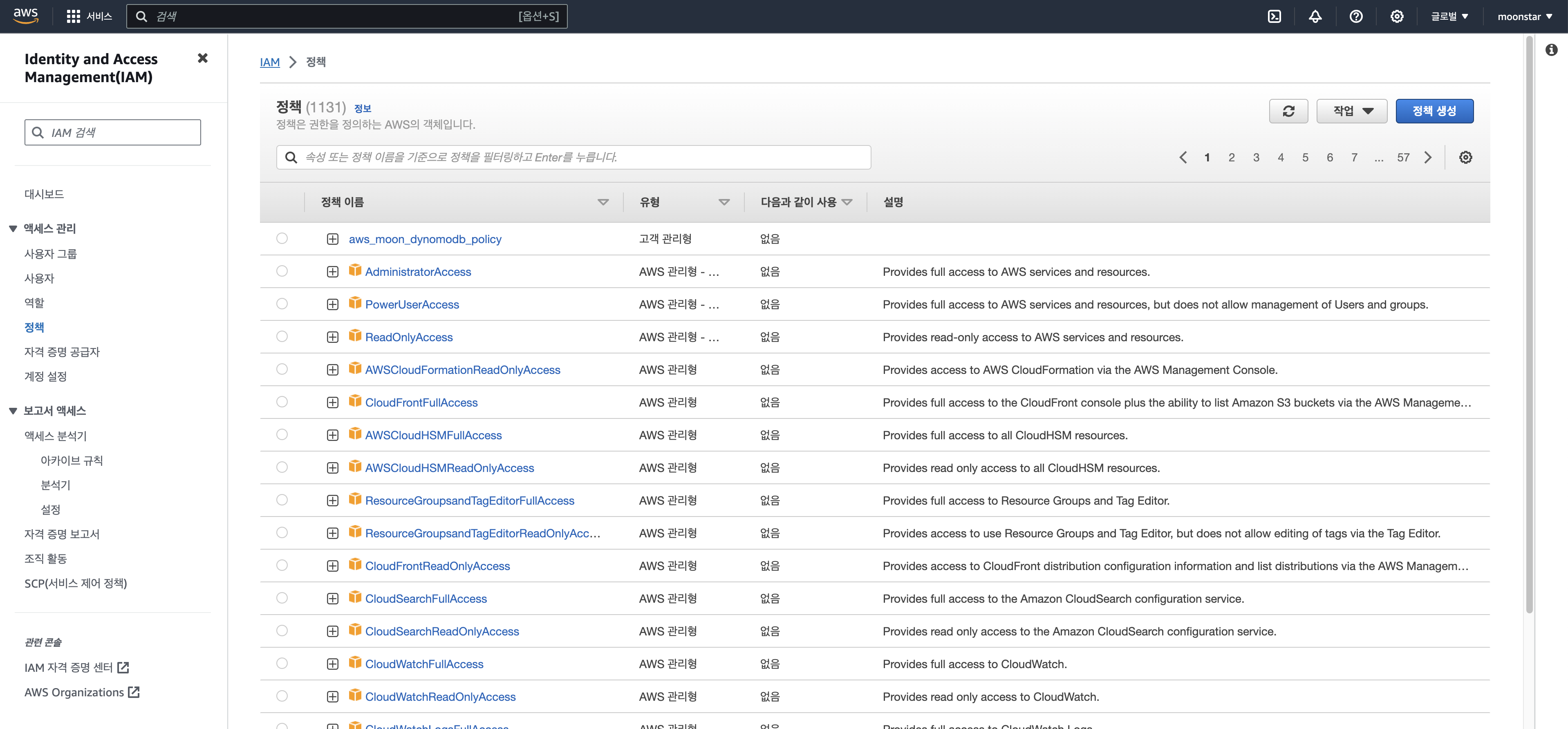Open the help question mark icon
The height and width of the screenshot is (729, 1568).
point(1355,16)
